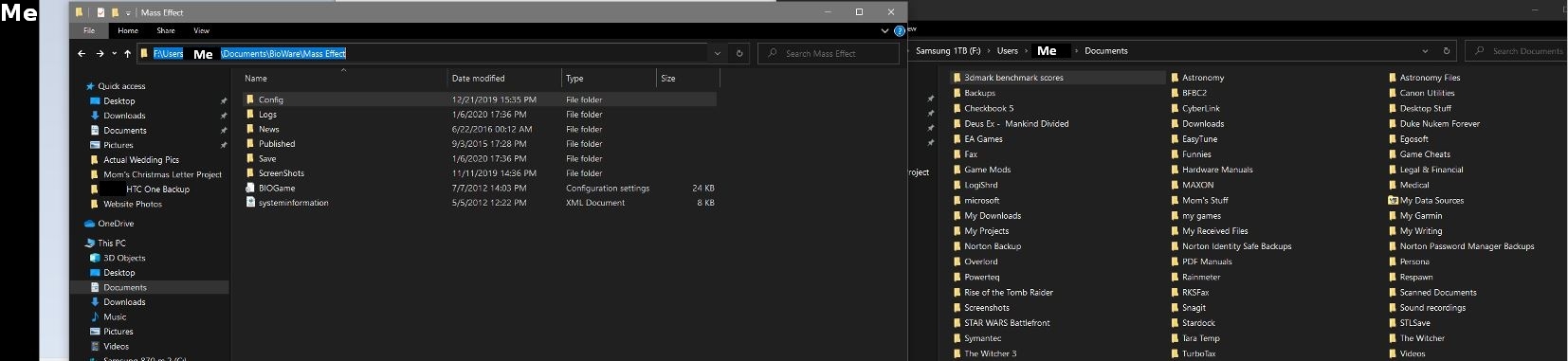1568x361 pixels.
Task: Refresh the Mass Effect folder
Action: coord(739,53)
